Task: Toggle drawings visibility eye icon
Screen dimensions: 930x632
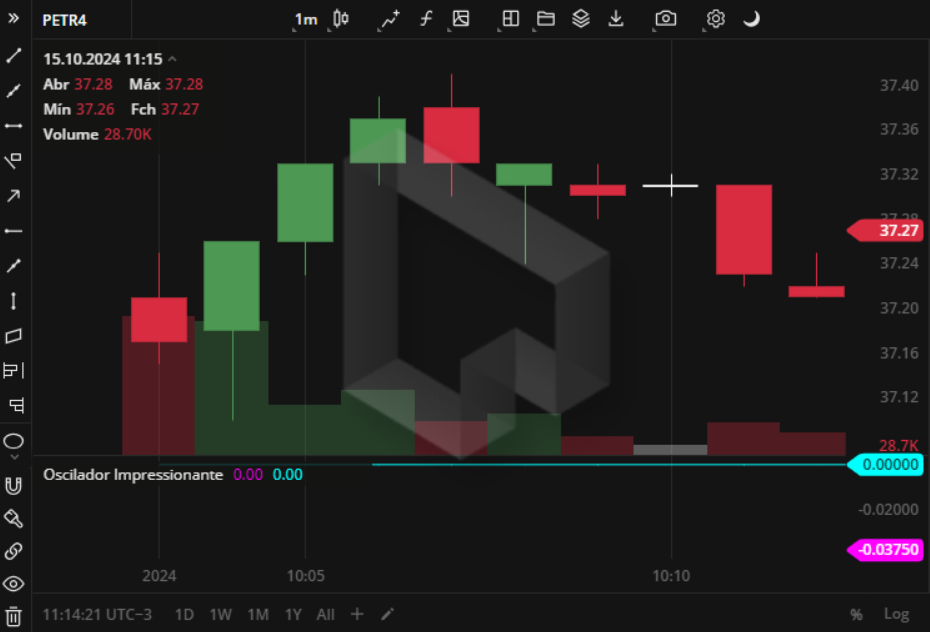Action: 14,584
